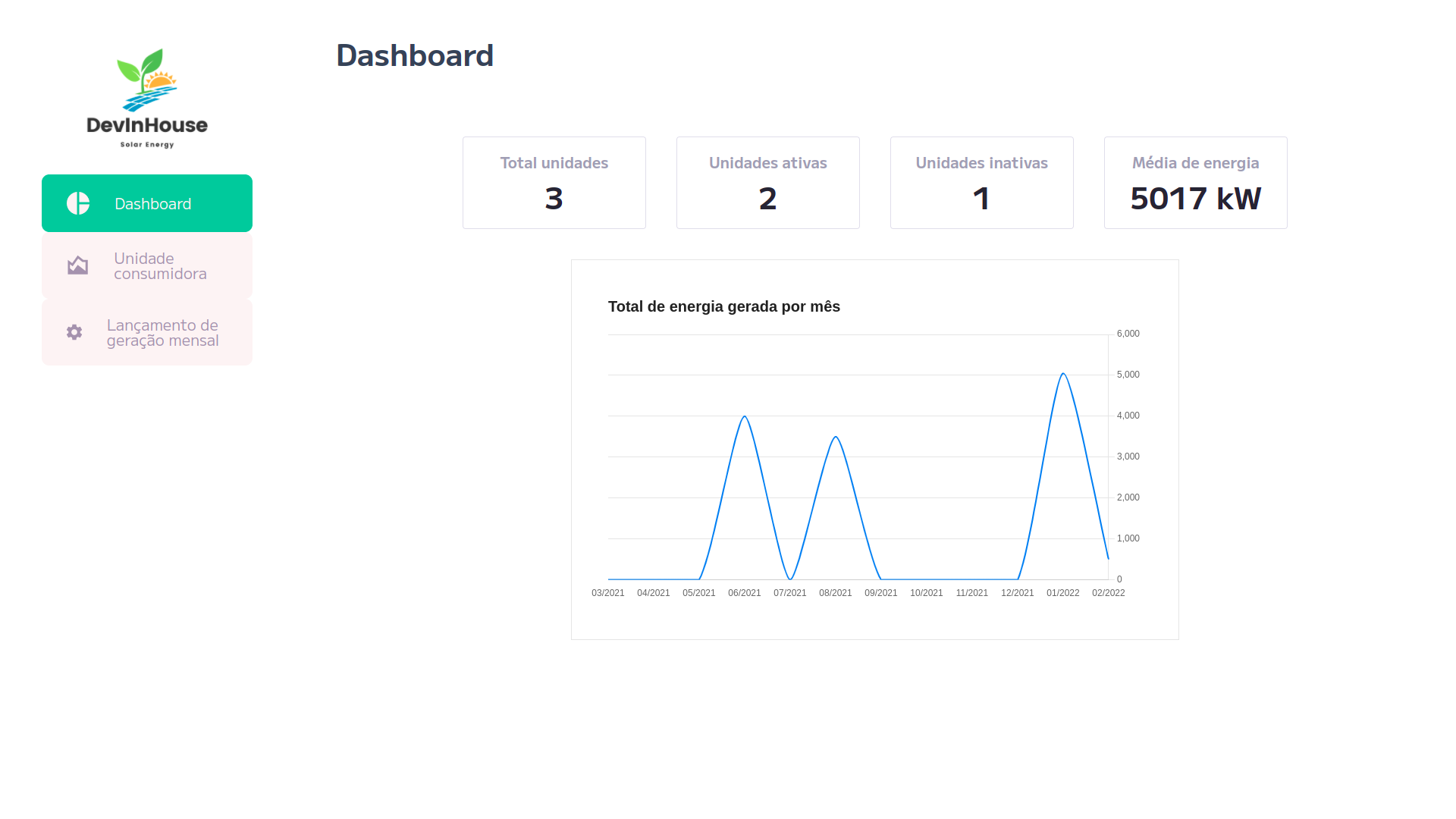Click the Unidades inativas card
This screenshot has width=1456, height=819.
click(x=981, y=182)
